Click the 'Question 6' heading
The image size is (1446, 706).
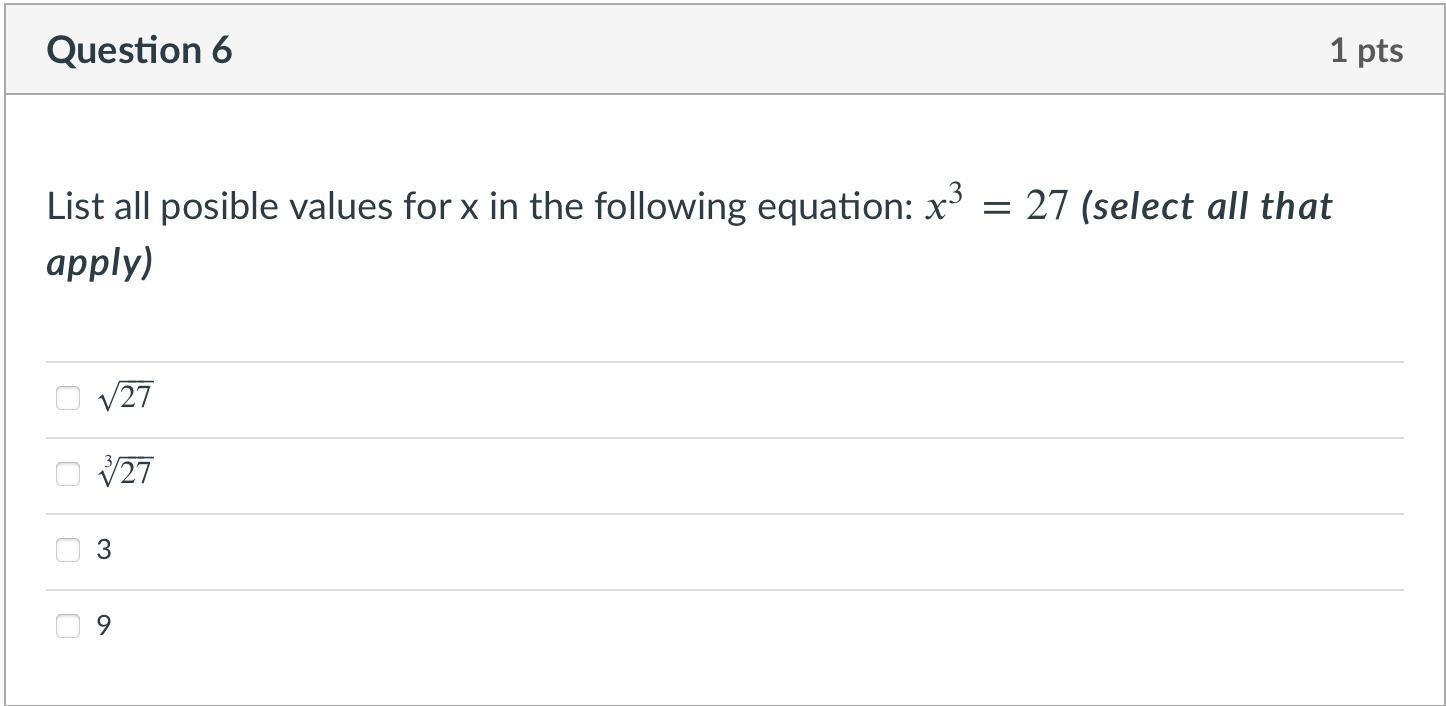click(139, 50)
